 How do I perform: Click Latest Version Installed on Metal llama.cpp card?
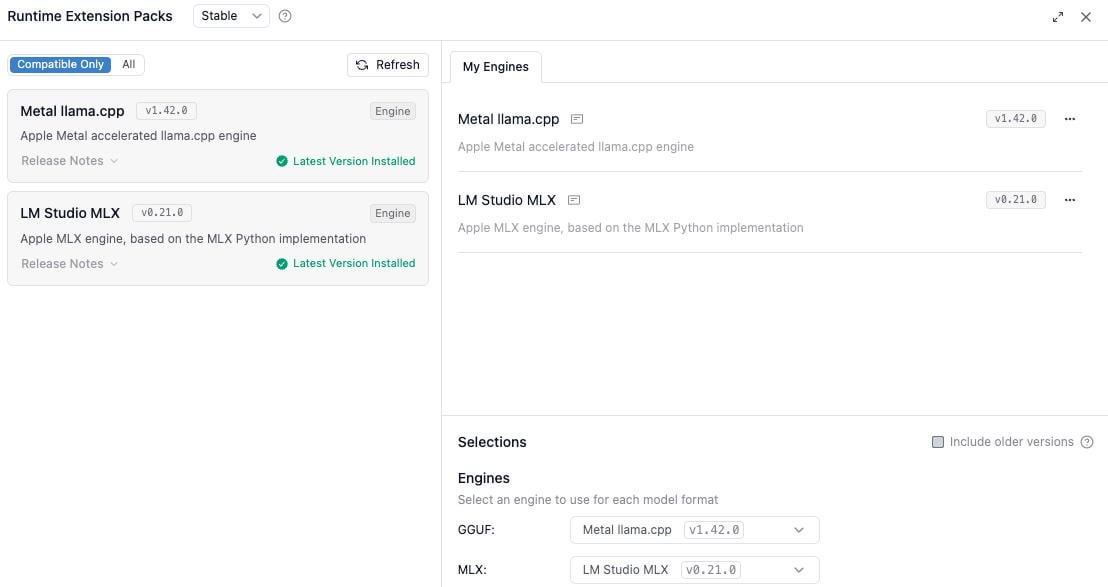point(354,161)
